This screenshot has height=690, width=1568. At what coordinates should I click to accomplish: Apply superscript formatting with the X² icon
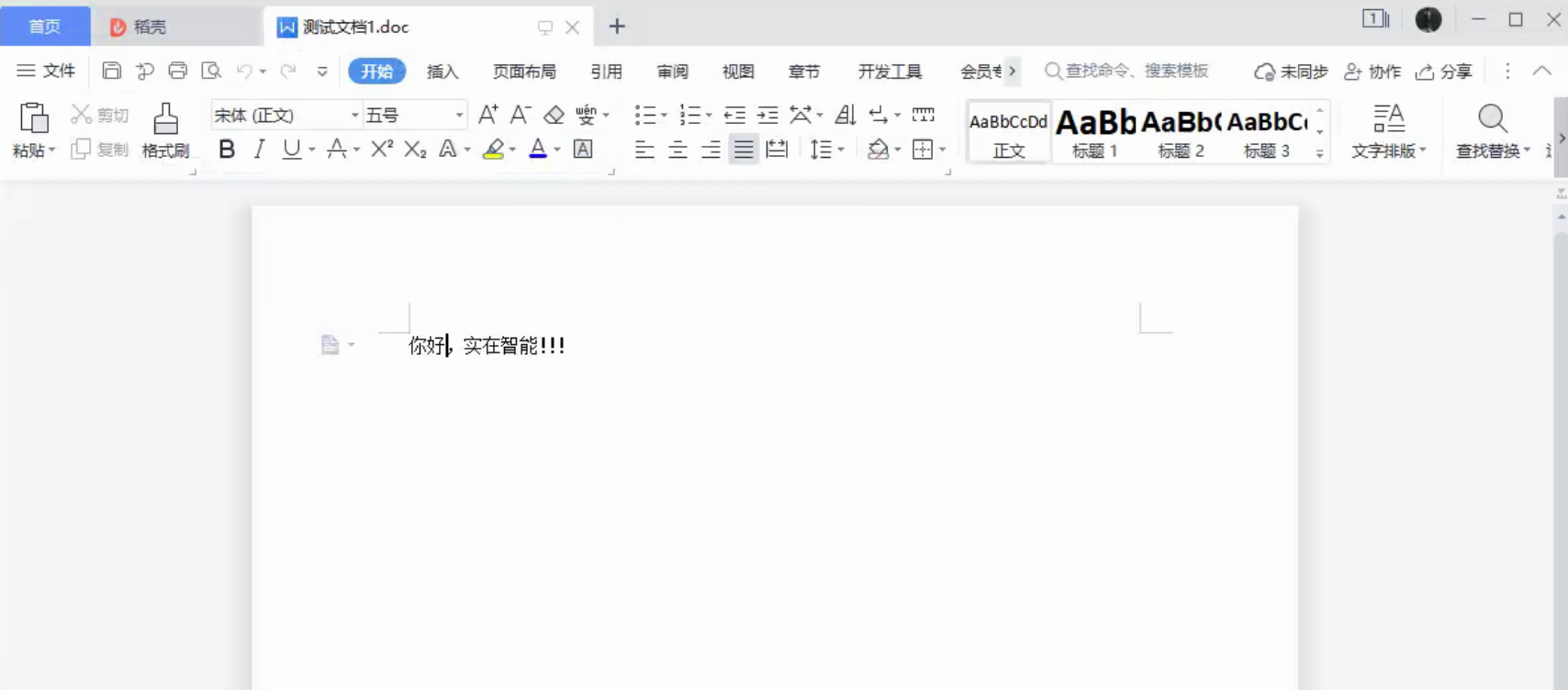tap(382, 149)
